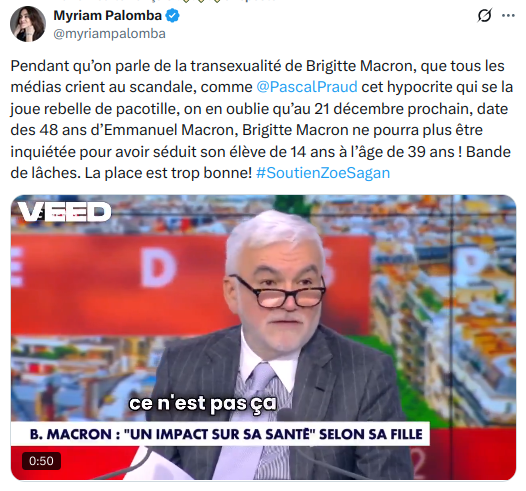Click the "B. MACRON" news ticker banner
526x491 pixels.
pos(220,434)
